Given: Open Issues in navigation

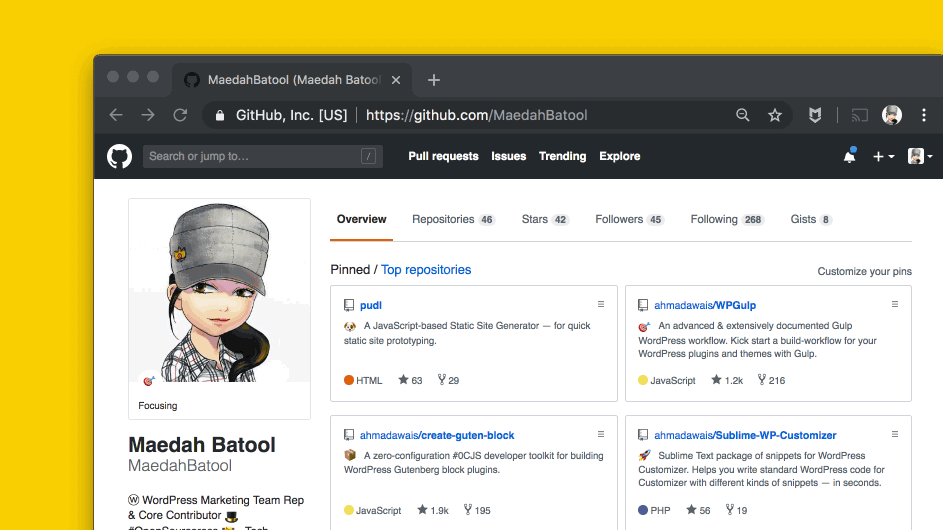Looking at the screenshot, I should (x=508, y=156).
